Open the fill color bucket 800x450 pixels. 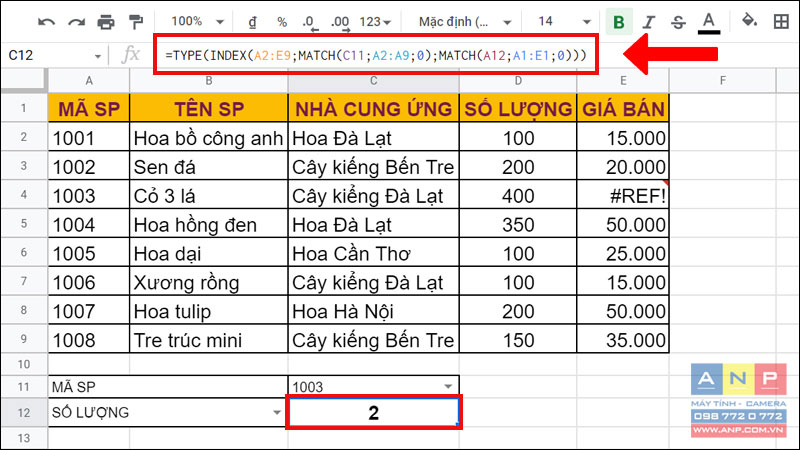pos(749,21)
